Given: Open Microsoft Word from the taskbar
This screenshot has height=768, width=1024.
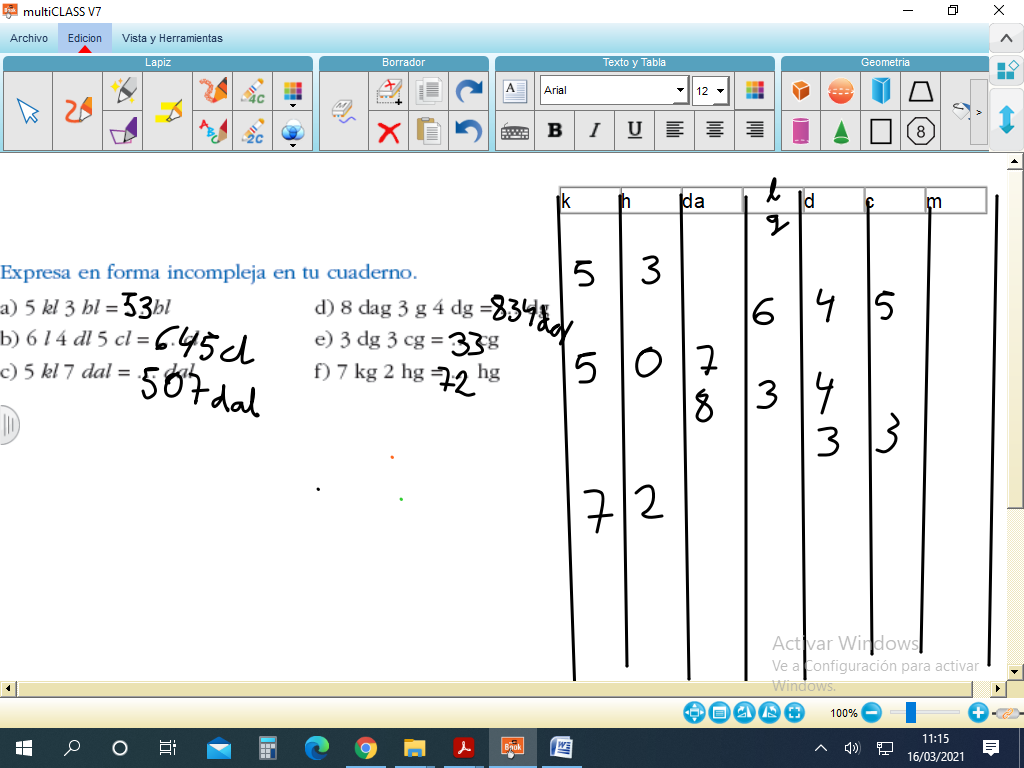Looking at the screenshot, I should [561, 748].
